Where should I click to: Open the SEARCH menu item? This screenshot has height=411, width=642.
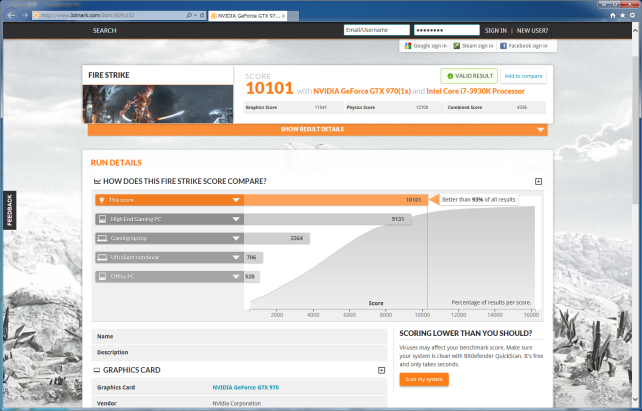point(104,31)
